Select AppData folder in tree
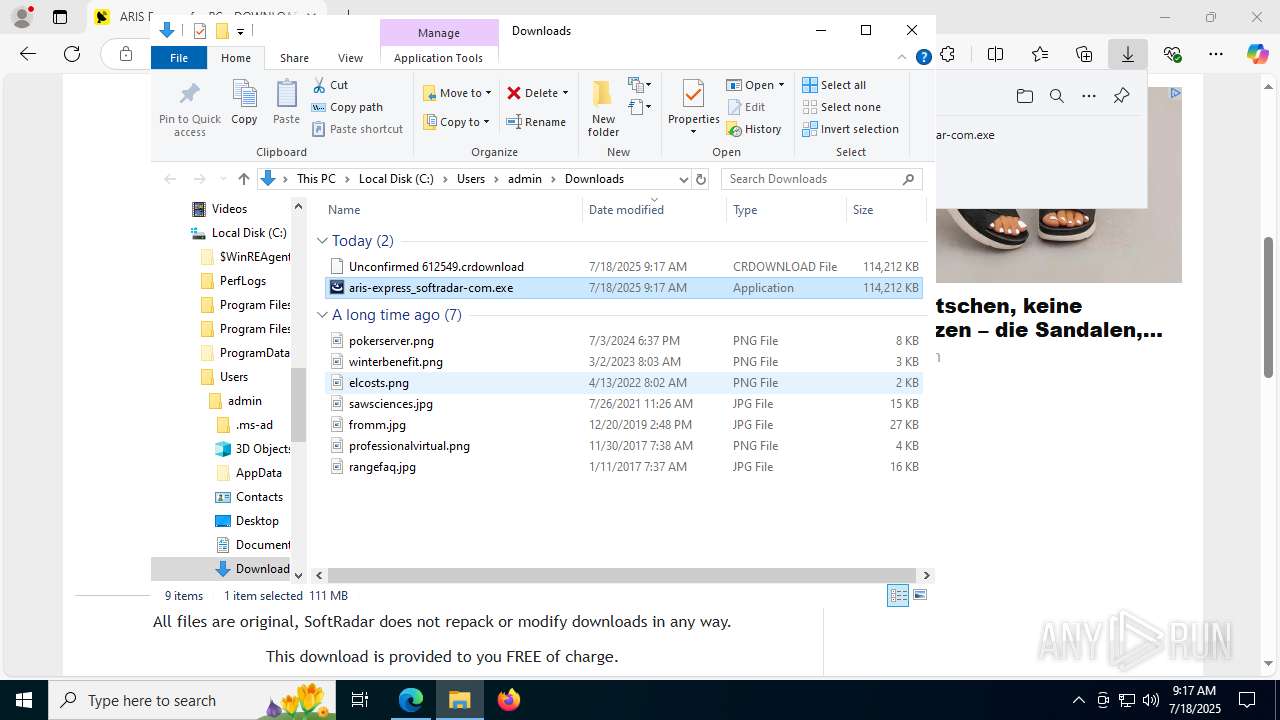Viewport: 1280px width, 720px height. [x=258, y=473]
